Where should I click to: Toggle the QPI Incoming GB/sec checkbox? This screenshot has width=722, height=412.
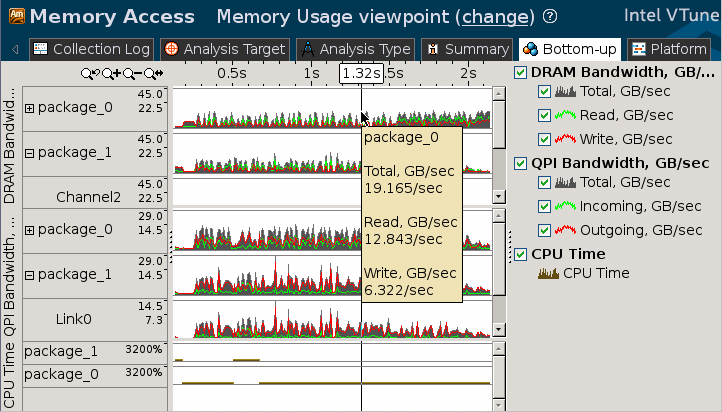[x=544, y=206]
